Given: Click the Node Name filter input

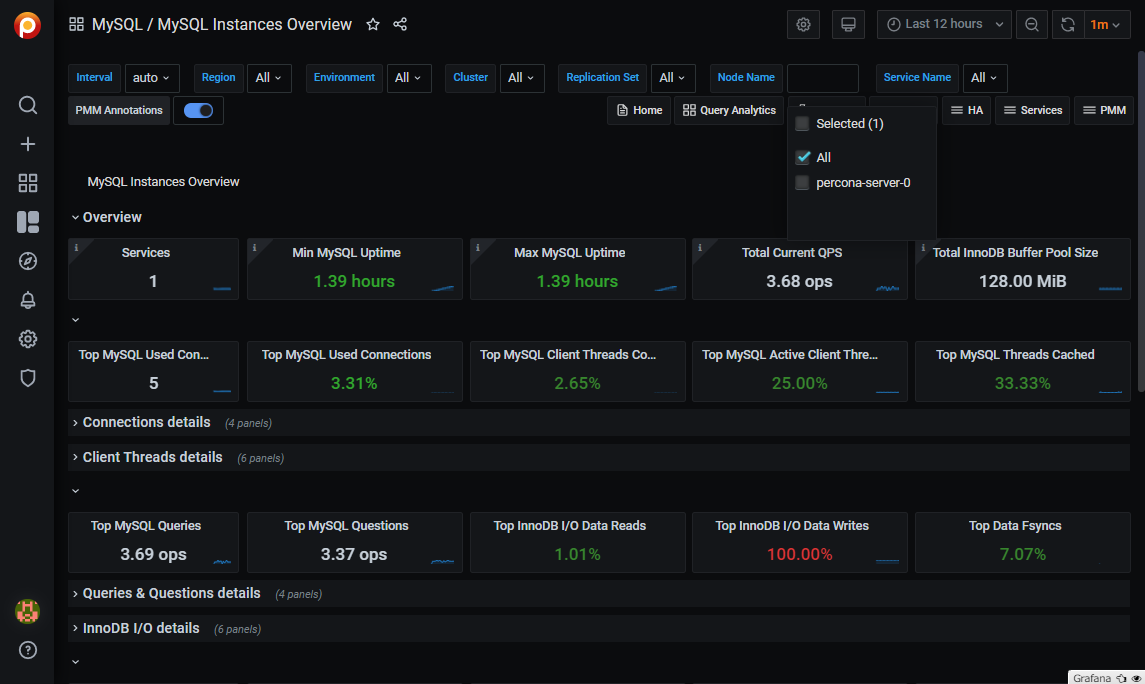Looking at the screenshot, I should coord(822,78).
